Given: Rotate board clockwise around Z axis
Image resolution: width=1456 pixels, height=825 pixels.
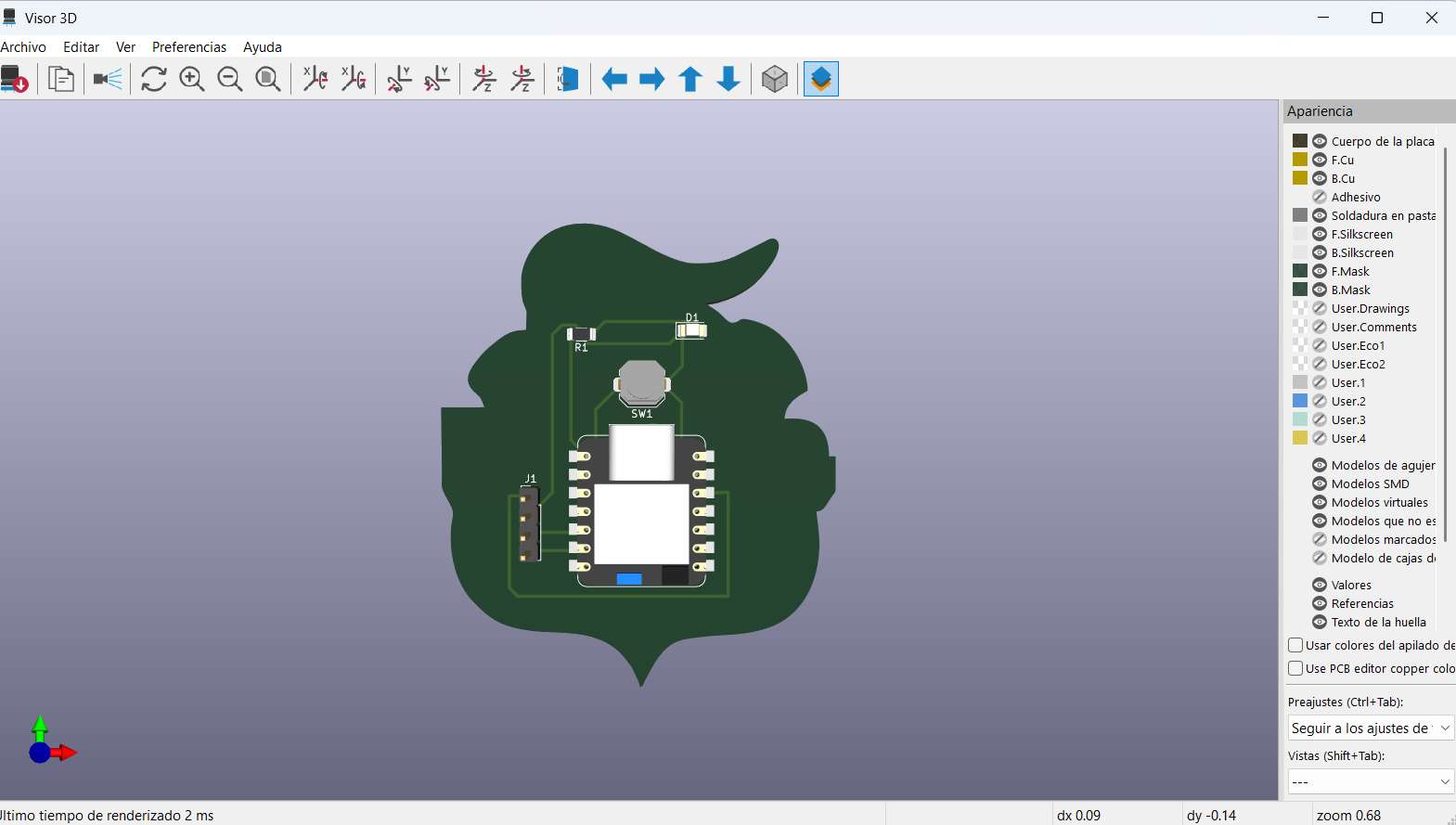Looking at the screenshot, I should [484, 79].
